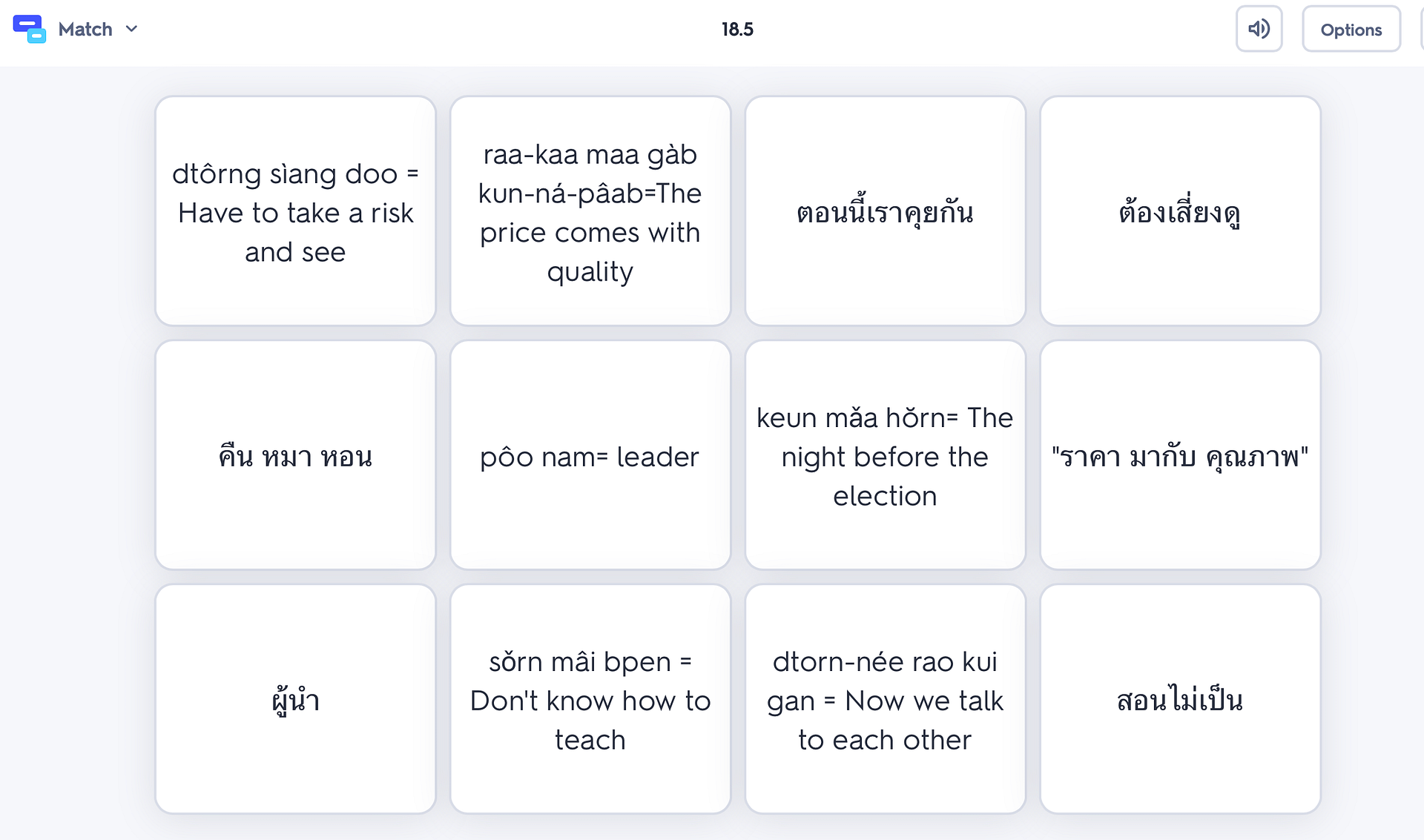Select the "ราคา มากับ คุณภาพ" card
The height and width of the screenshot is (840, 1424).
click(1180, 455)
